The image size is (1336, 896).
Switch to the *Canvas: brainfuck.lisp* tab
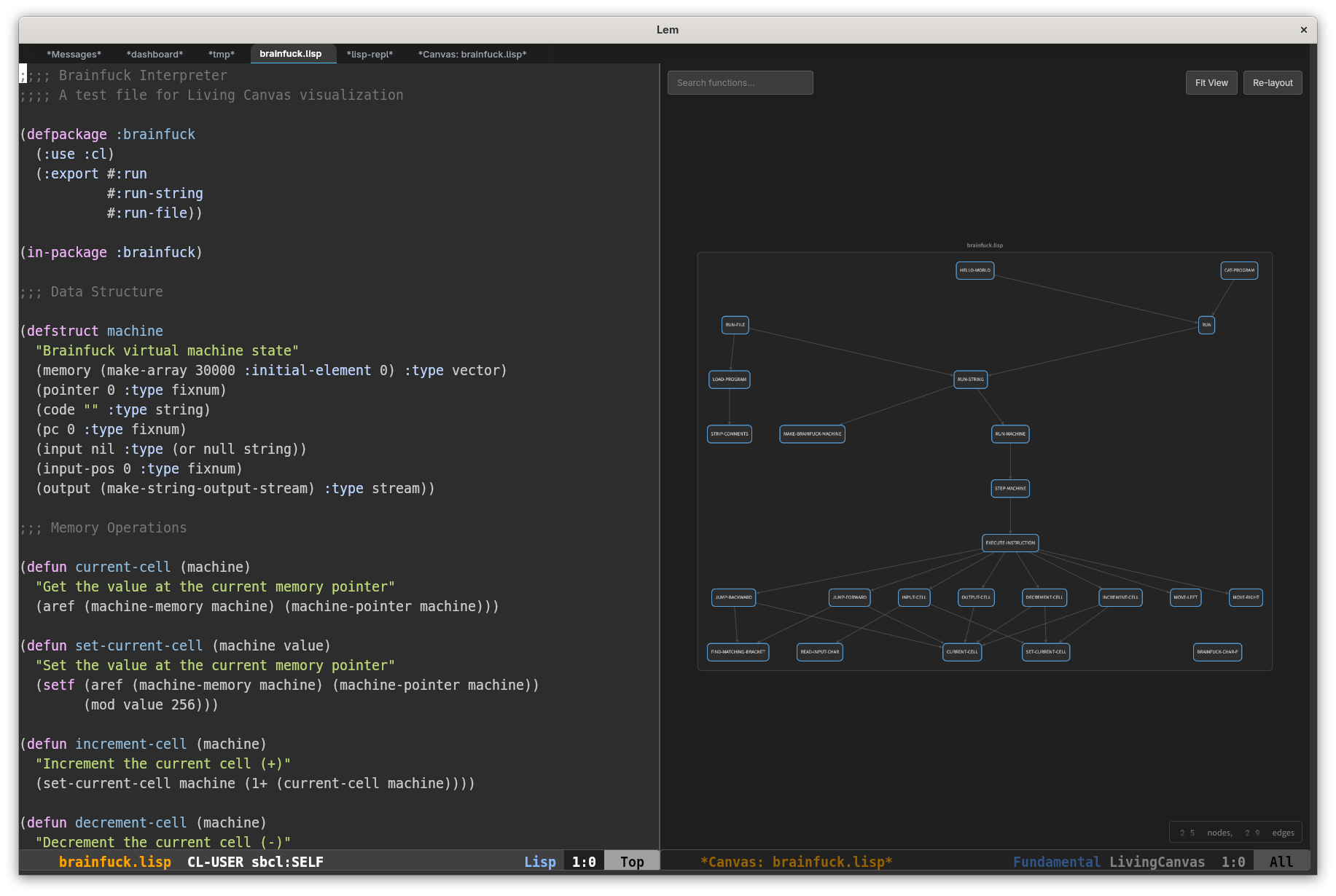(x=472, y=54)
